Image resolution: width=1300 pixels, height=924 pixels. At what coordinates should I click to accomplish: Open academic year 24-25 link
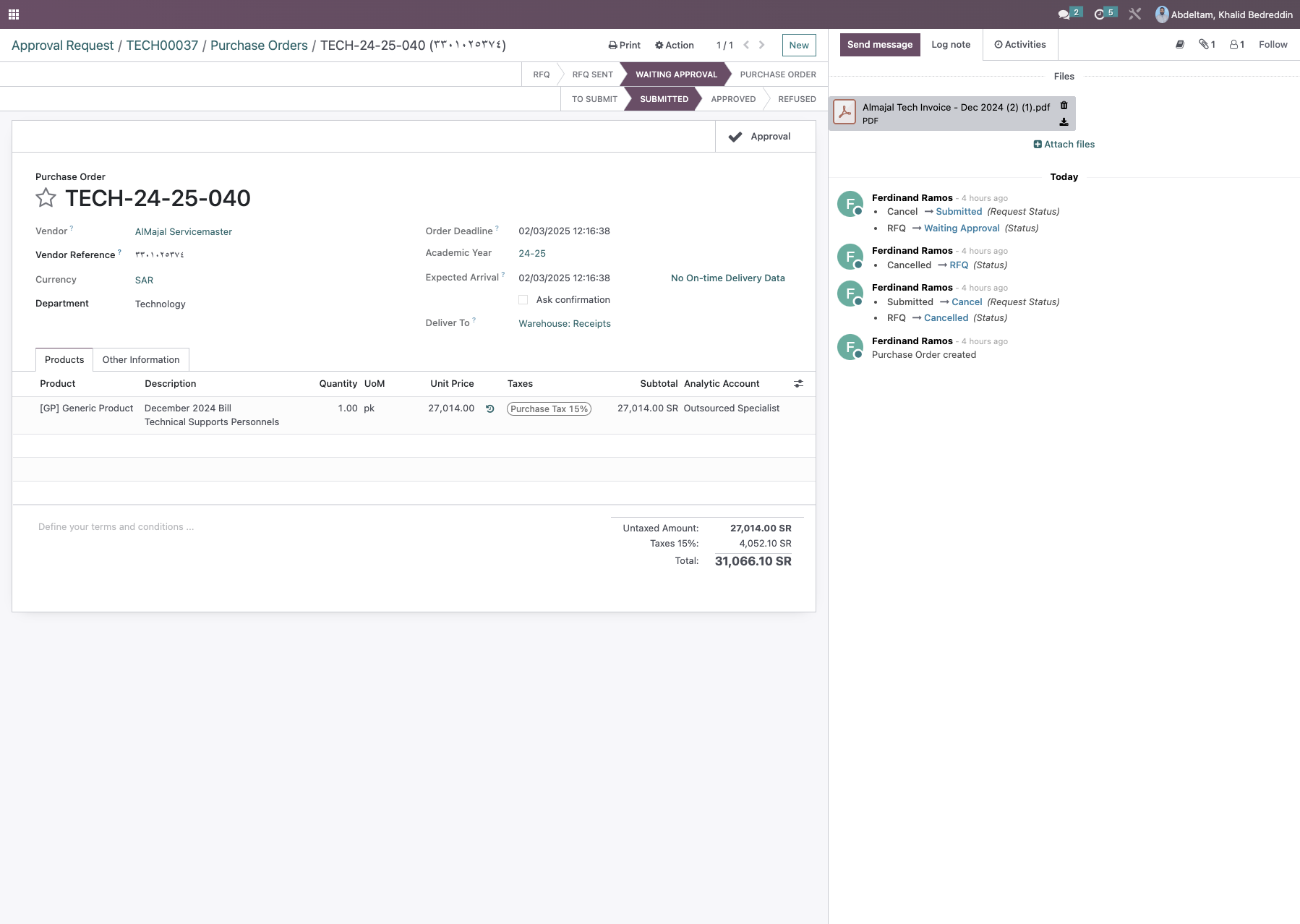tap(532, 254)
